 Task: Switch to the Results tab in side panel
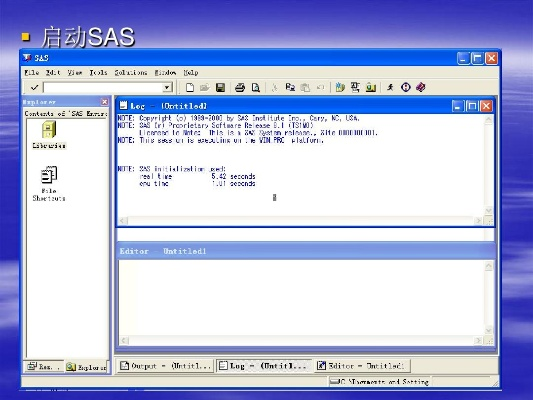point(45,367)
